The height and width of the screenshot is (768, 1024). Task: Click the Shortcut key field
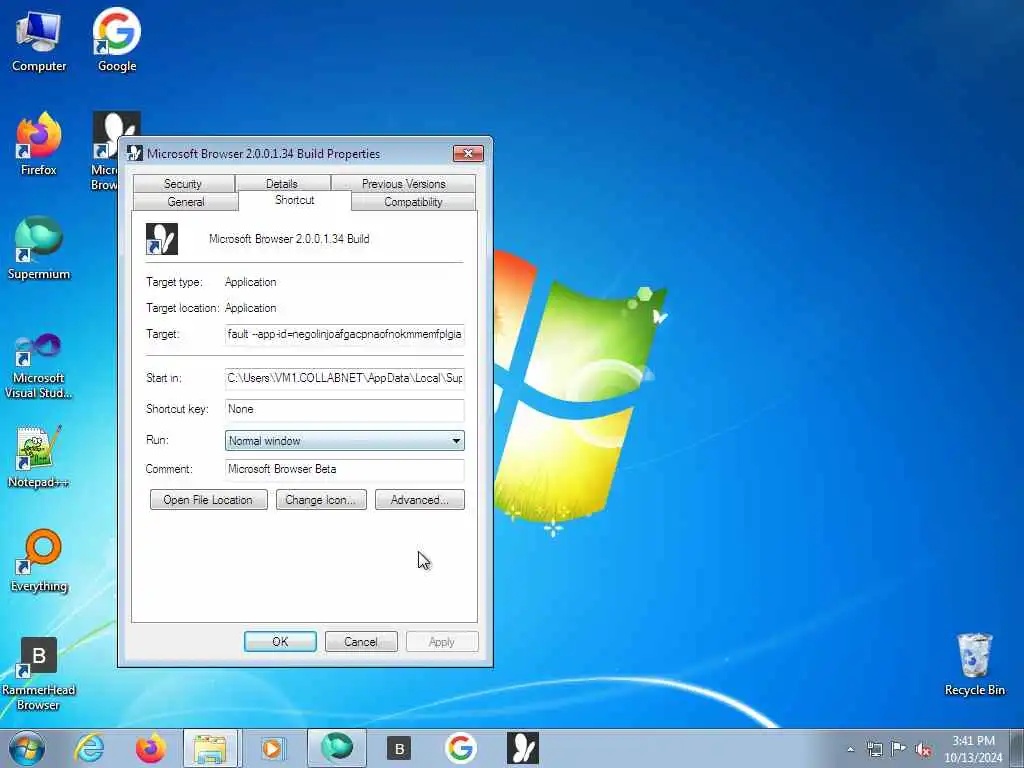[344, 409]
